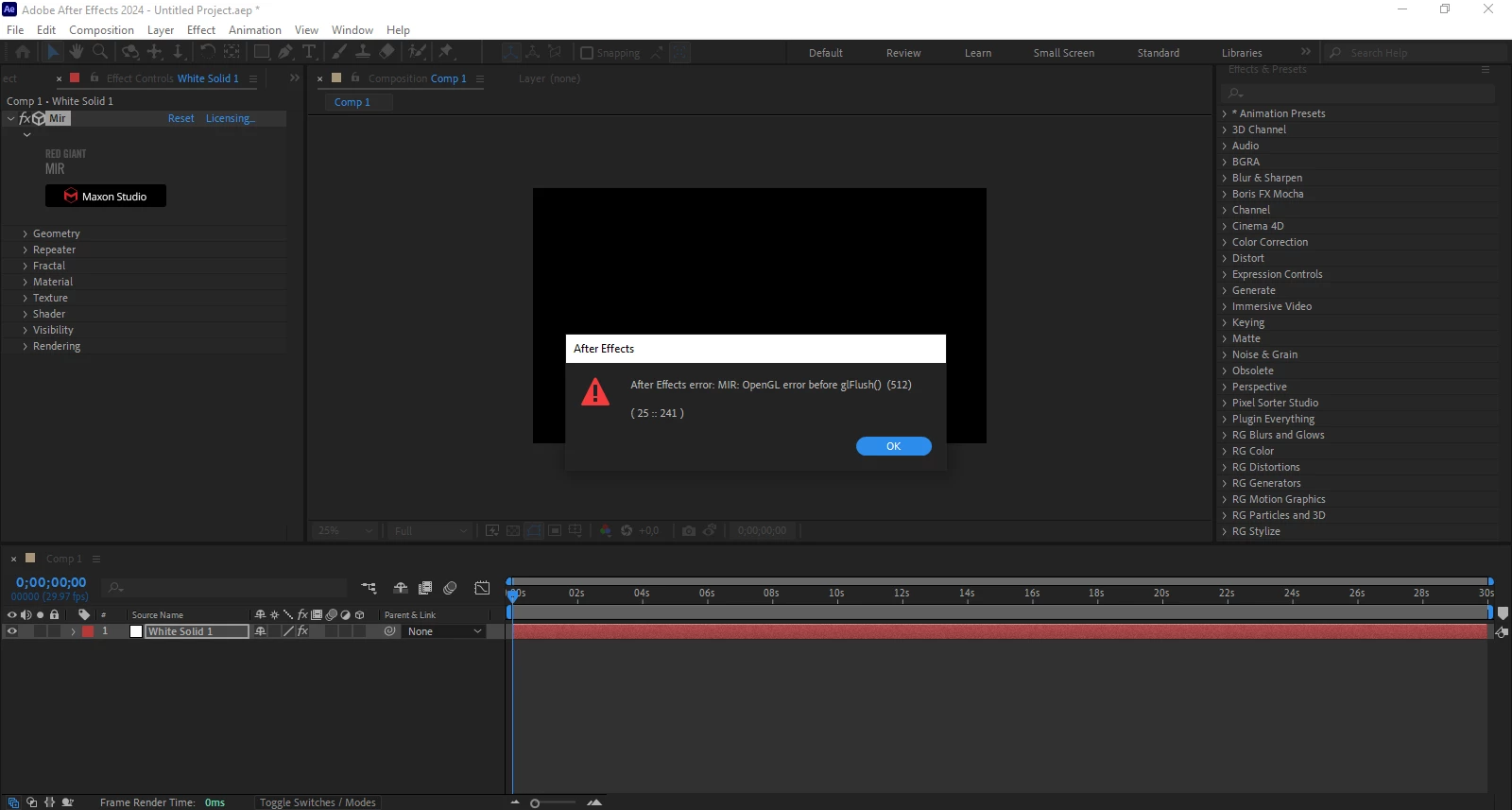Expand Shader group in Mir effect
1512x810 pixels.
(26, 314)
